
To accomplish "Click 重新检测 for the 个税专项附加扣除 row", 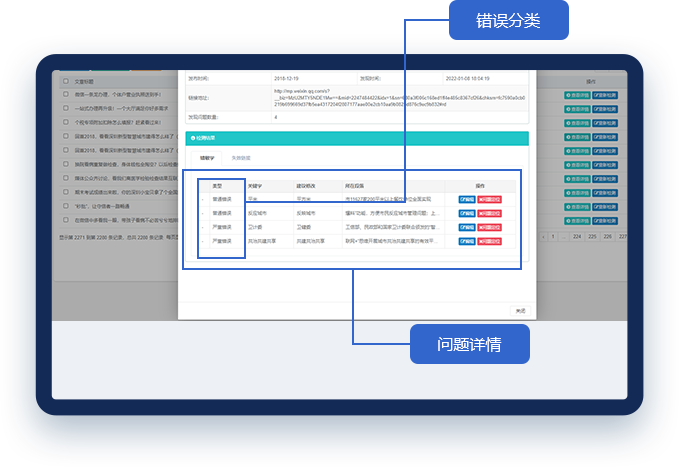I will [605, 123].
